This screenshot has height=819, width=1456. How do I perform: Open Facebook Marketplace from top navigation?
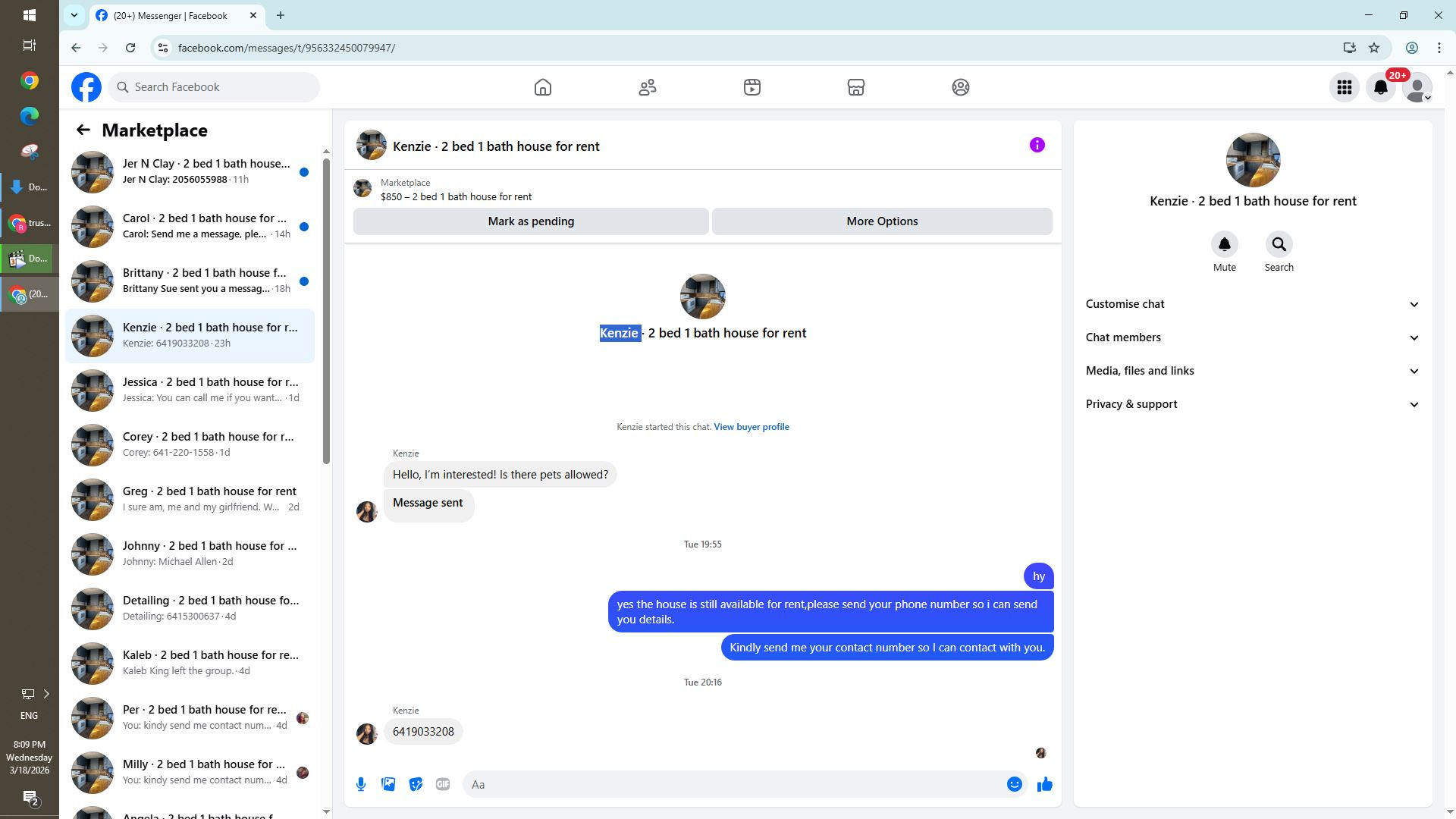[856, 87]
